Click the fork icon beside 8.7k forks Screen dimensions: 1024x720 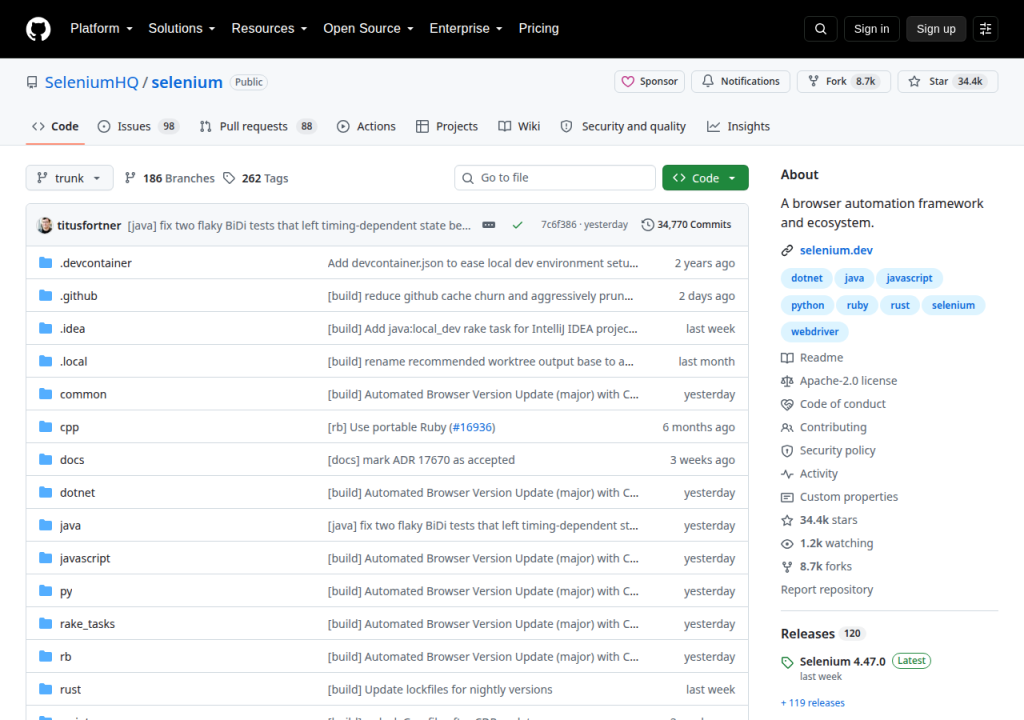point(787,566)
